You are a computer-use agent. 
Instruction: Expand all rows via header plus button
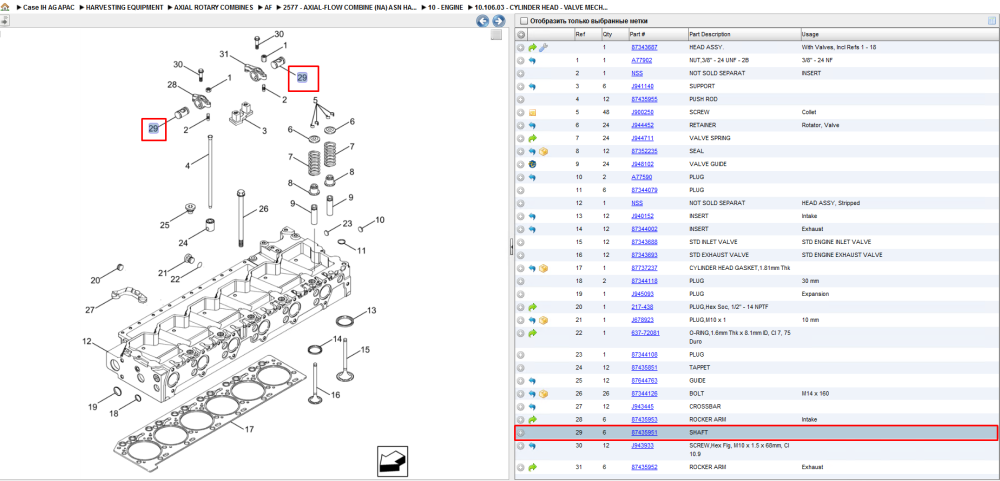[x=520, y=34]
